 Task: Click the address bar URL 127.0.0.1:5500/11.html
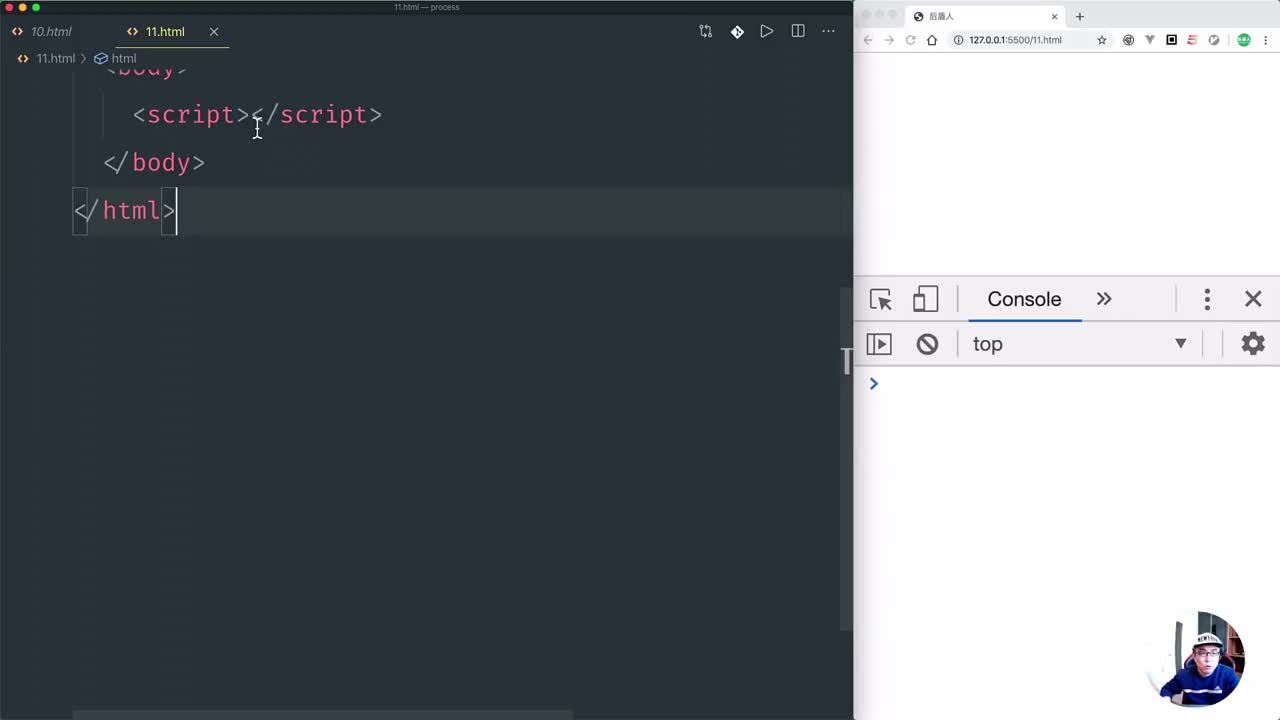[x=1015, y=40]
